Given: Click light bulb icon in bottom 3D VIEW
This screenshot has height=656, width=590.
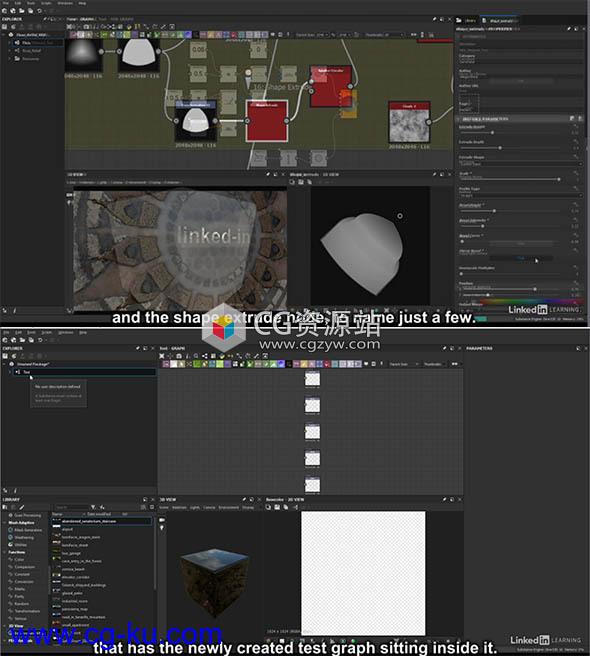Looking at the screenshot, I should click(x=162, y=528).
